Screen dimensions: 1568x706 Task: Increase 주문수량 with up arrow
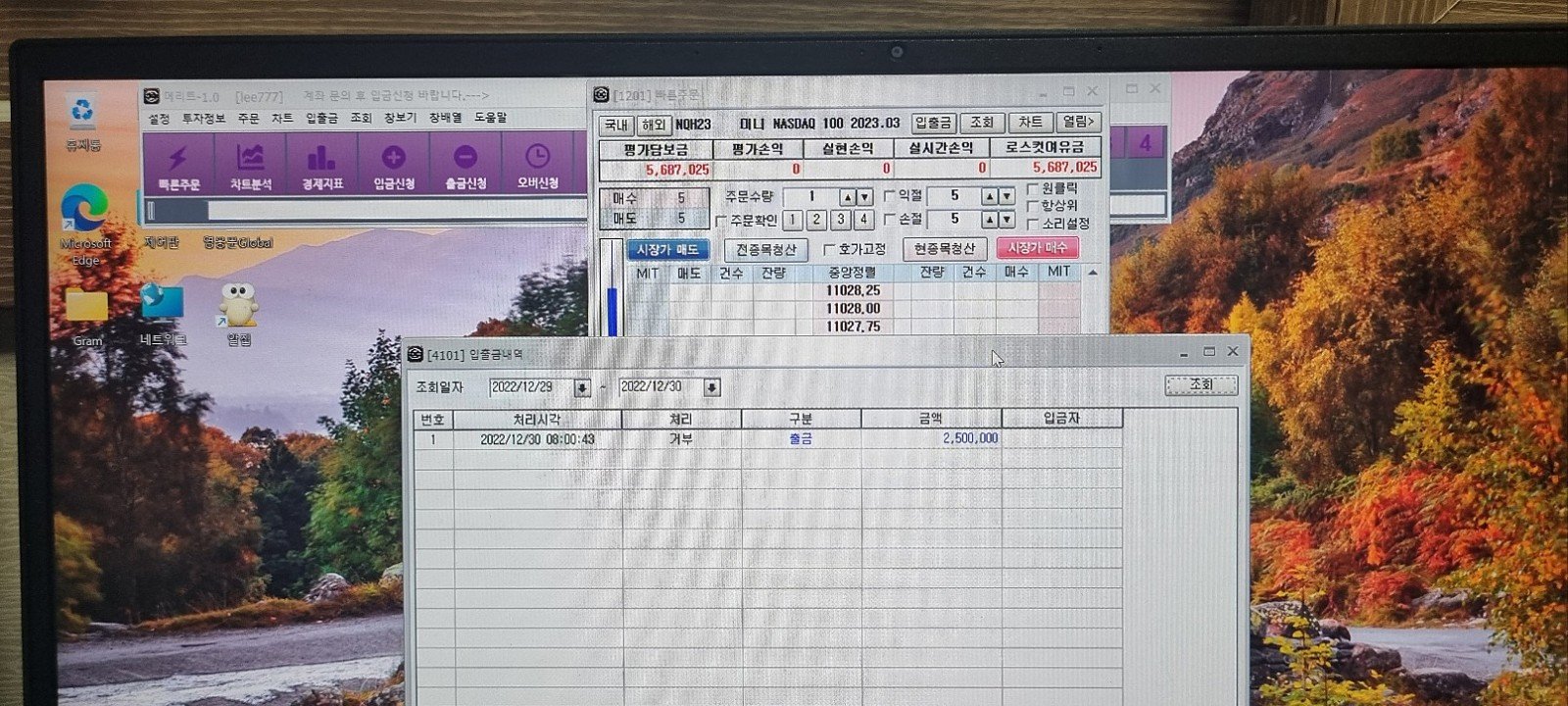[848, 197]
